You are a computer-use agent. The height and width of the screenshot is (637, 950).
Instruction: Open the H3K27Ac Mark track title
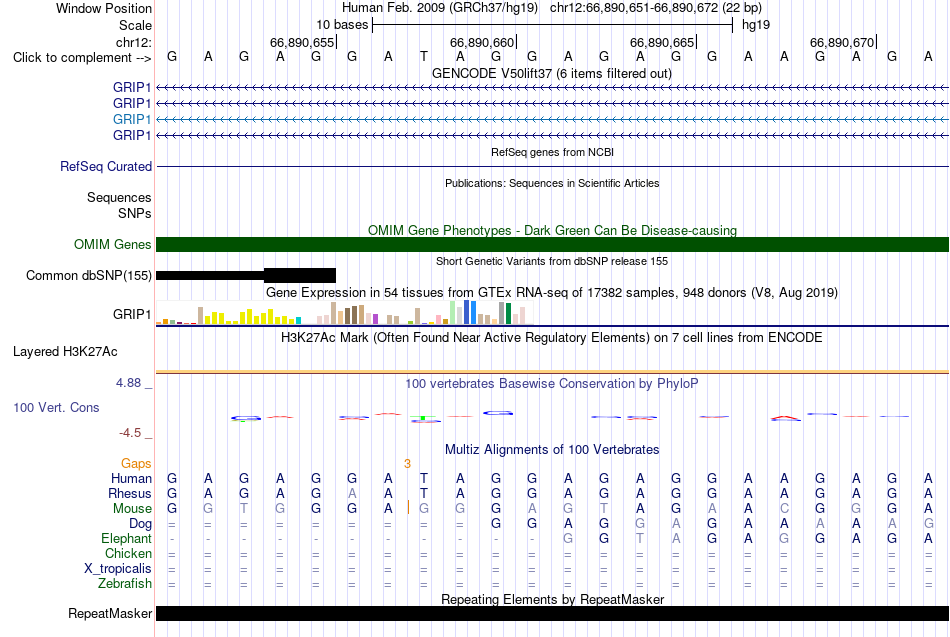[551, 338]
